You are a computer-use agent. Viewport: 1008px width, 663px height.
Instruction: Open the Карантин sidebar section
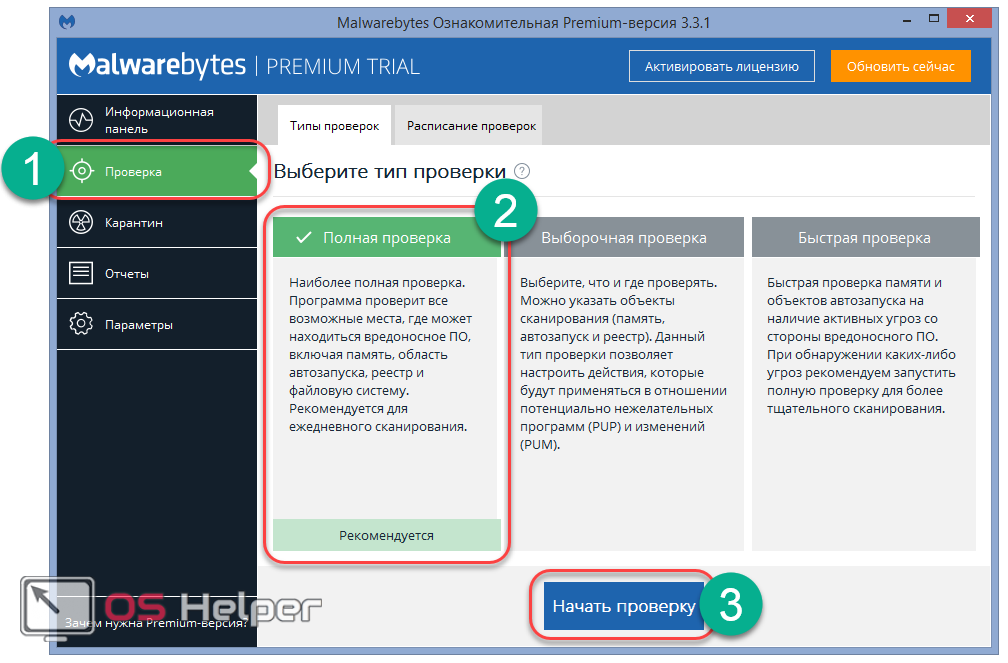coord(134,222)
